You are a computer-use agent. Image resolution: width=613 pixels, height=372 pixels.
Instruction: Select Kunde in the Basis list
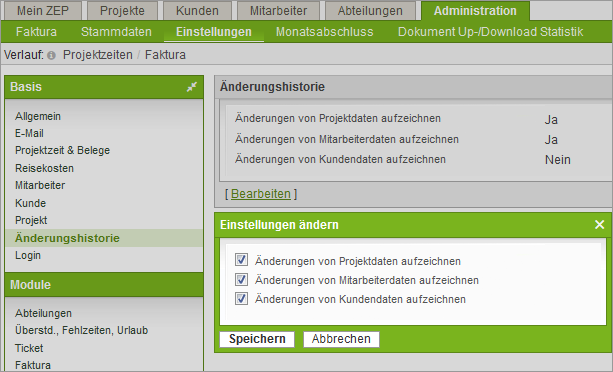pos(30,203)
